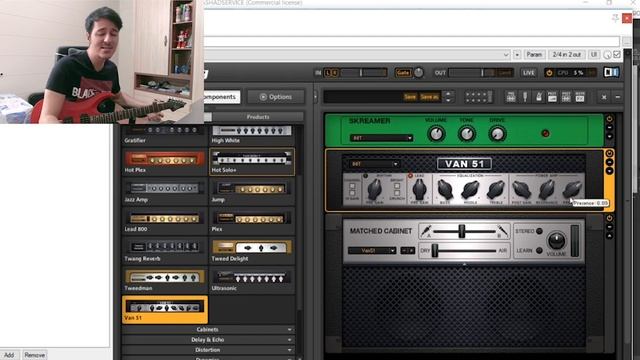Open the PRE tapedeck in toolbar
This screenshot has height=360, width=640.
point(511,97)
